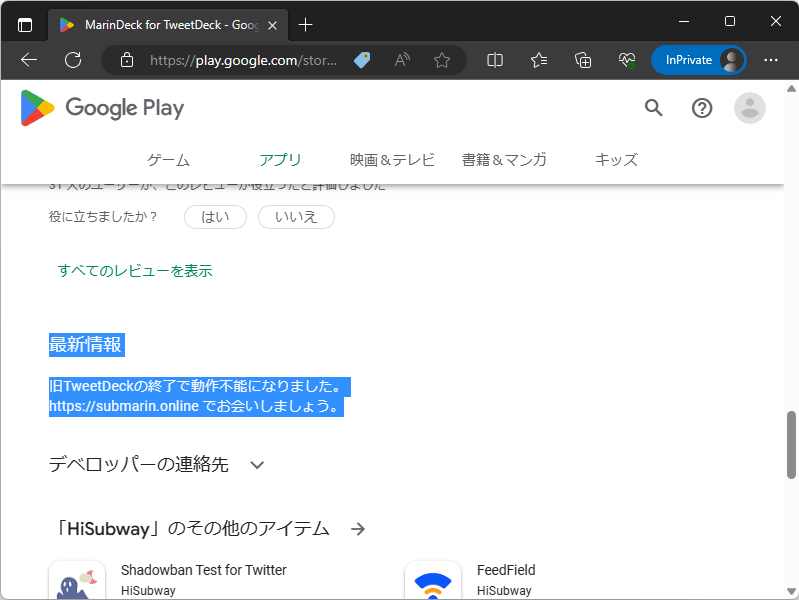Viewport: 799px width, 600px height.
Task: Open the Favorites list
Action: point(539,60)
